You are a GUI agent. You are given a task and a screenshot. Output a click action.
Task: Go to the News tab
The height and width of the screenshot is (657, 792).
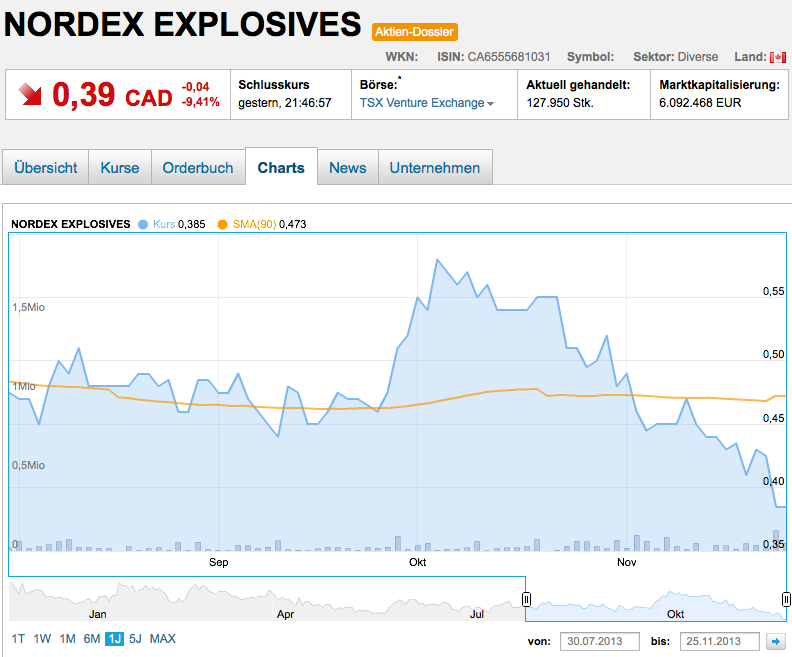point(348,168)
